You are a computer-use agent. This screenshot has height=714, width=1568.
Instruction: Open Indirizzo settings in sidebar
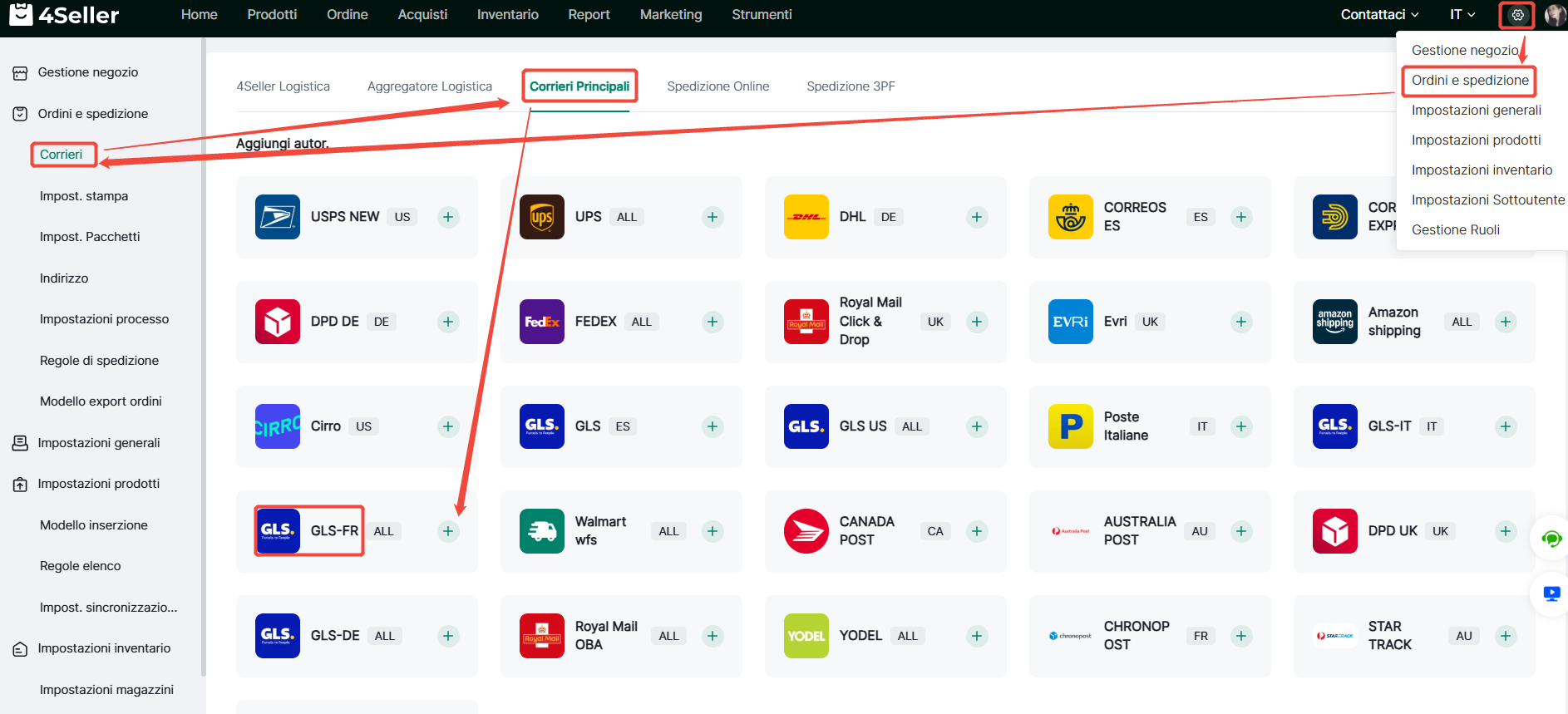coord(64,278)
